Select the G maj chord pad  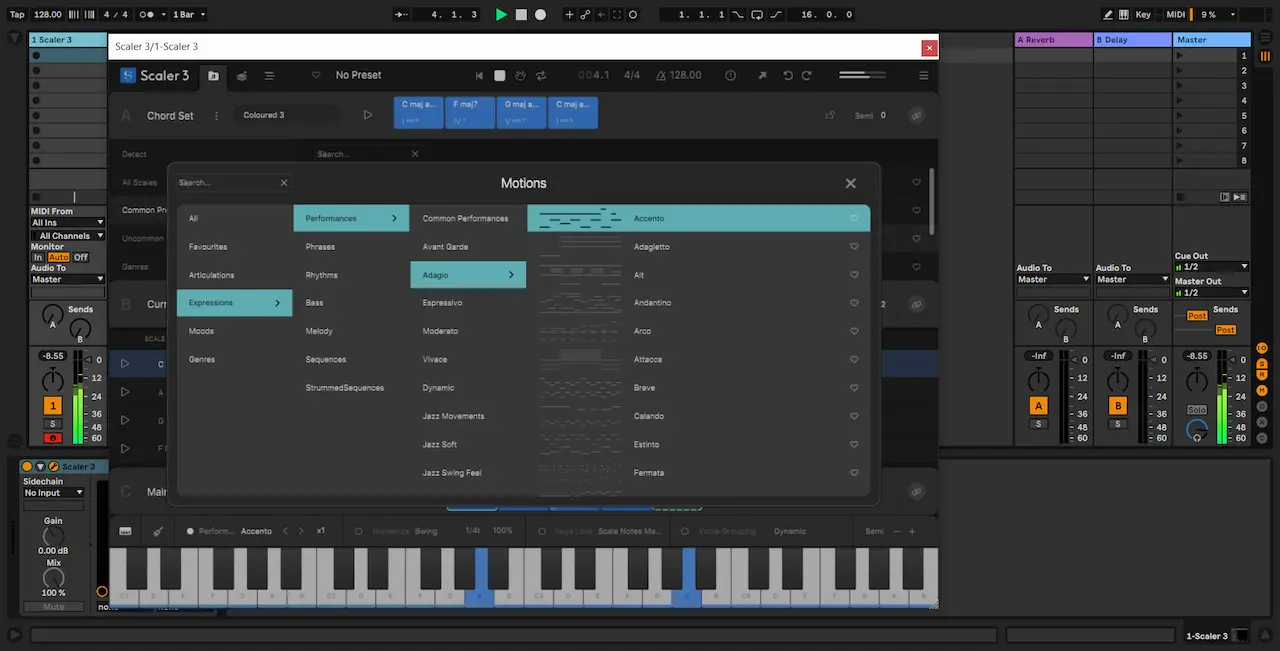(521, 112)
